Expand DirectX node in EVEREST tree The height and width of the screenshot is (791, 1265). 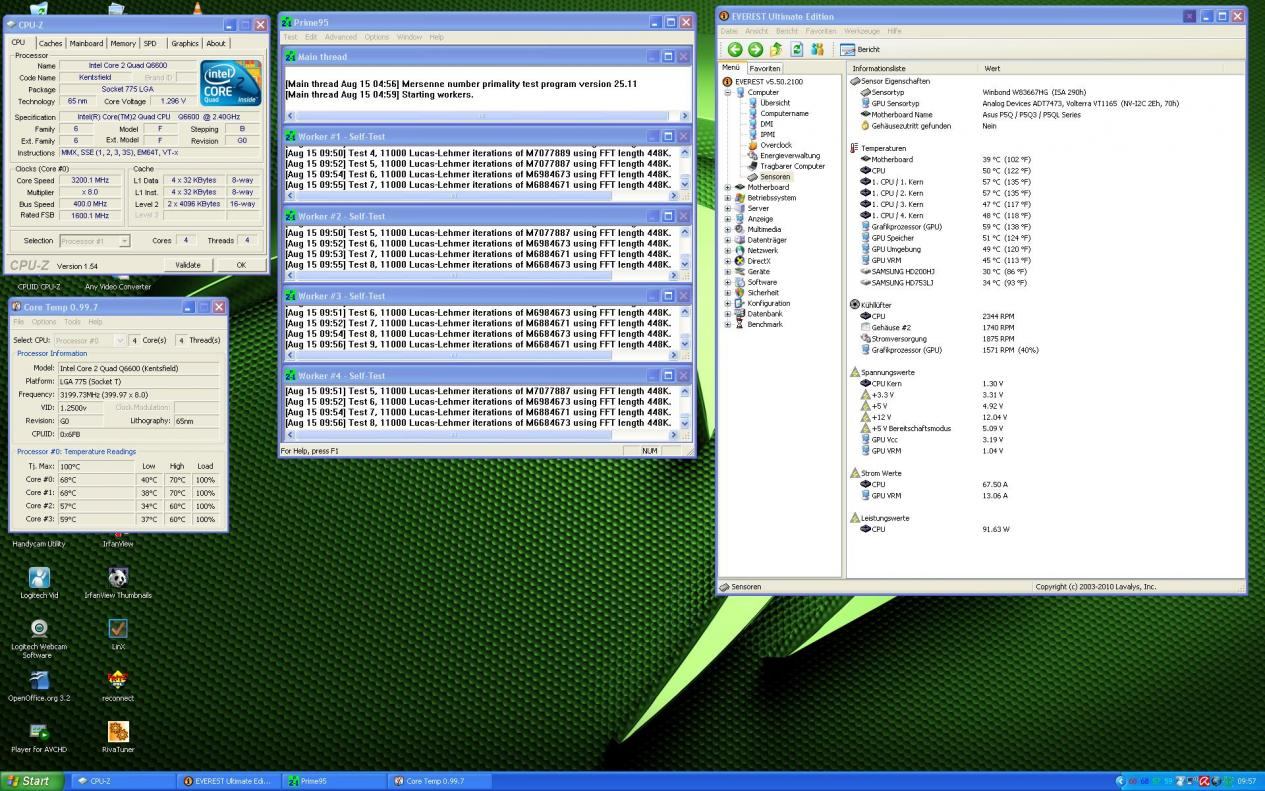pyautogui.click(x=727, y=261)
